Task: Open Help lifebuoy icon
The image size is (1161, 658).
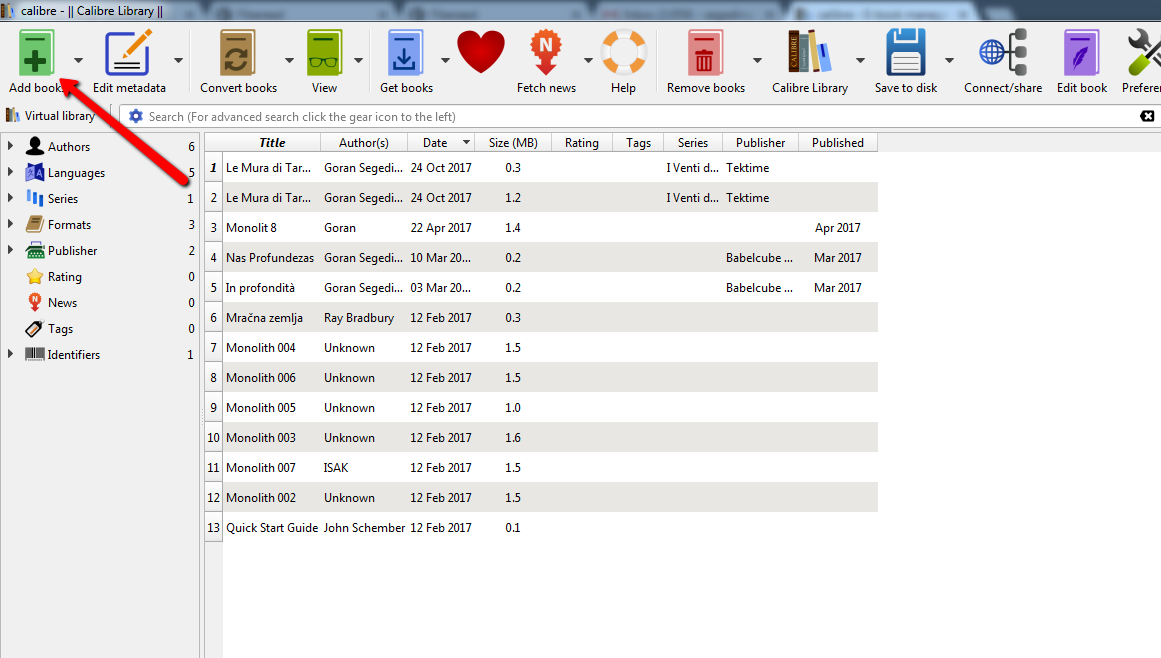Action: tap(623, 53)
